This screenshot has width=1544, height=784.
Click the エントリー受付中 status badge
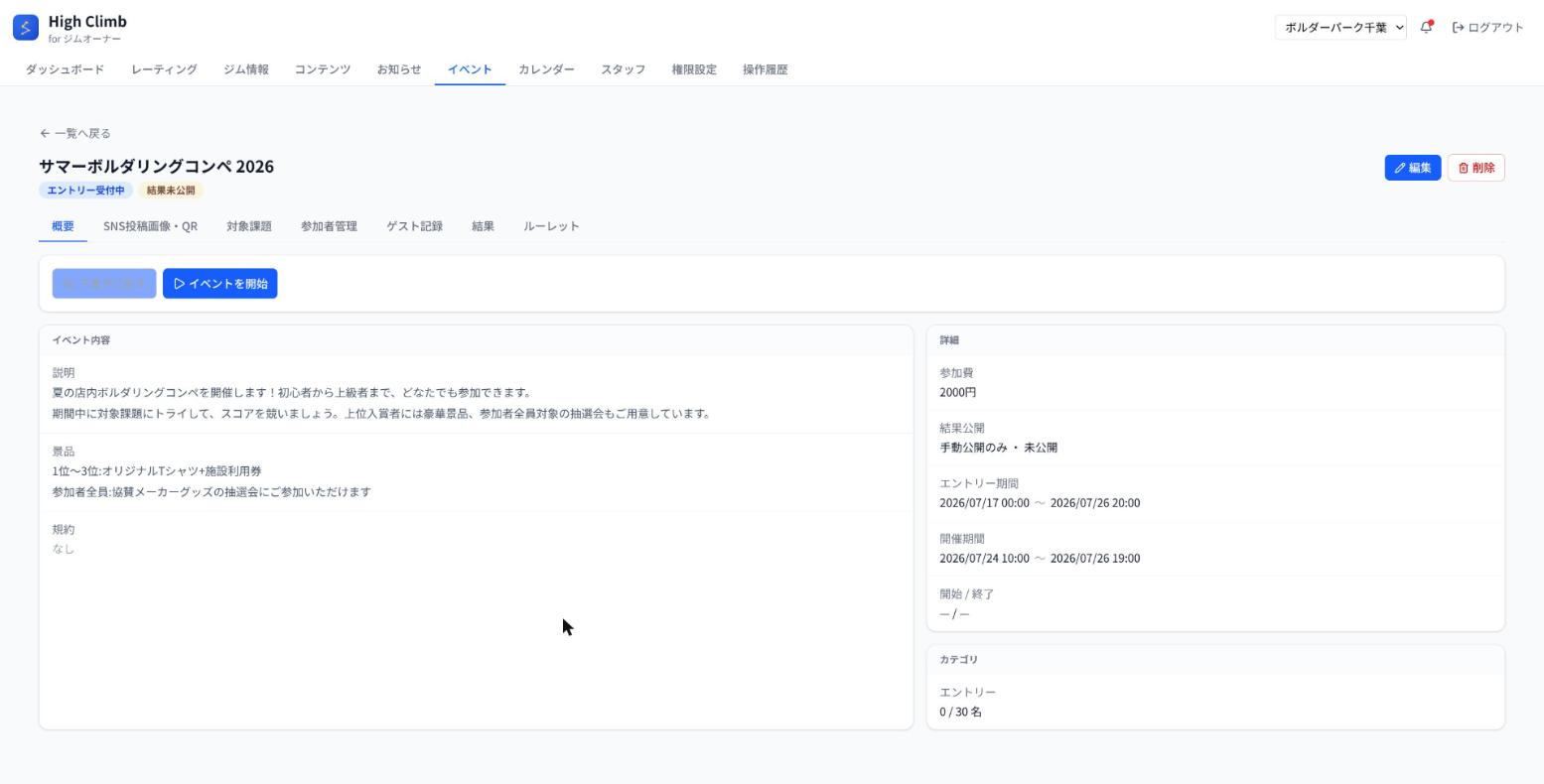tap(86, 191)
